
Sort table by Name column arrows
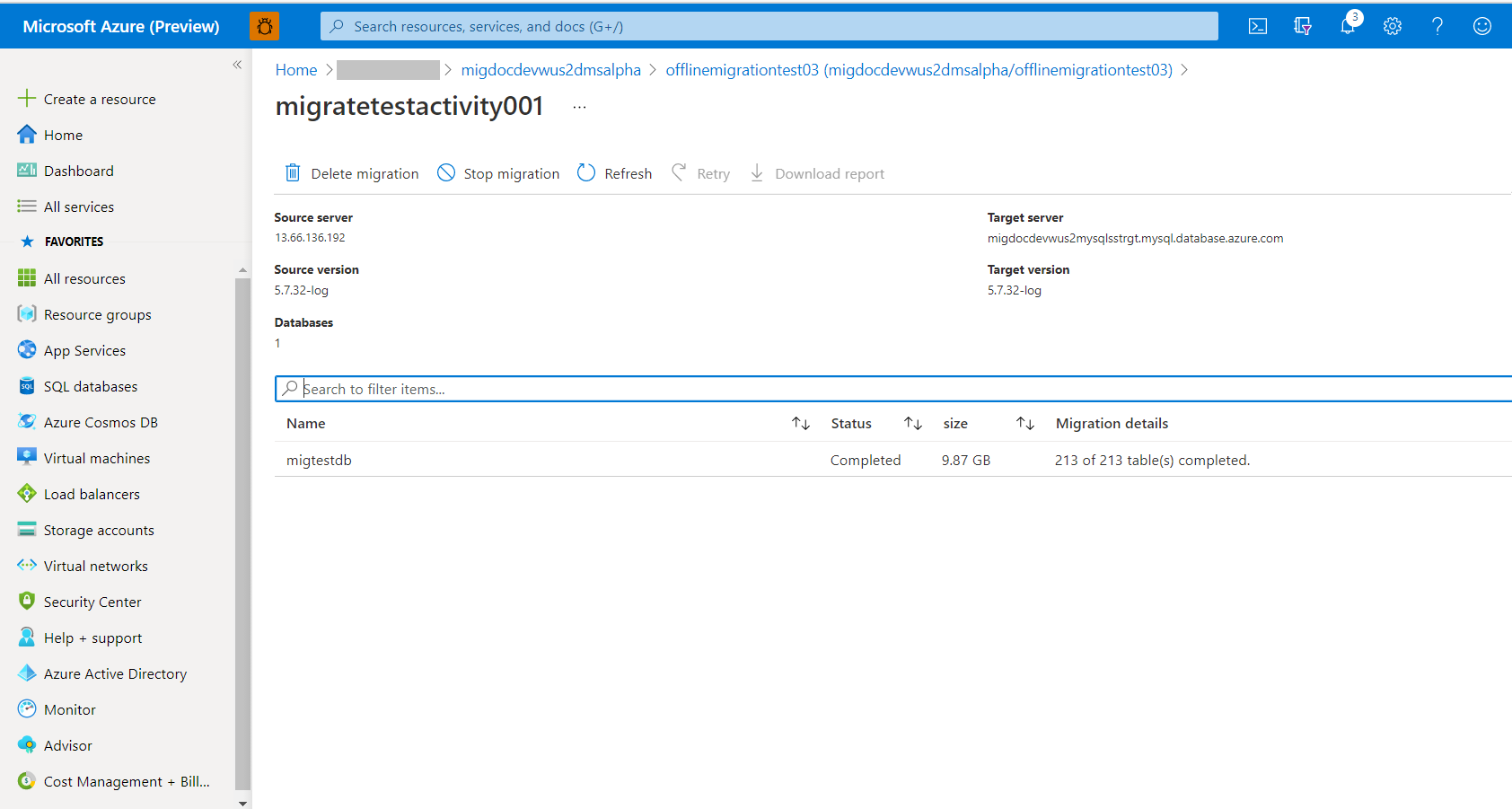click(801, 423)
